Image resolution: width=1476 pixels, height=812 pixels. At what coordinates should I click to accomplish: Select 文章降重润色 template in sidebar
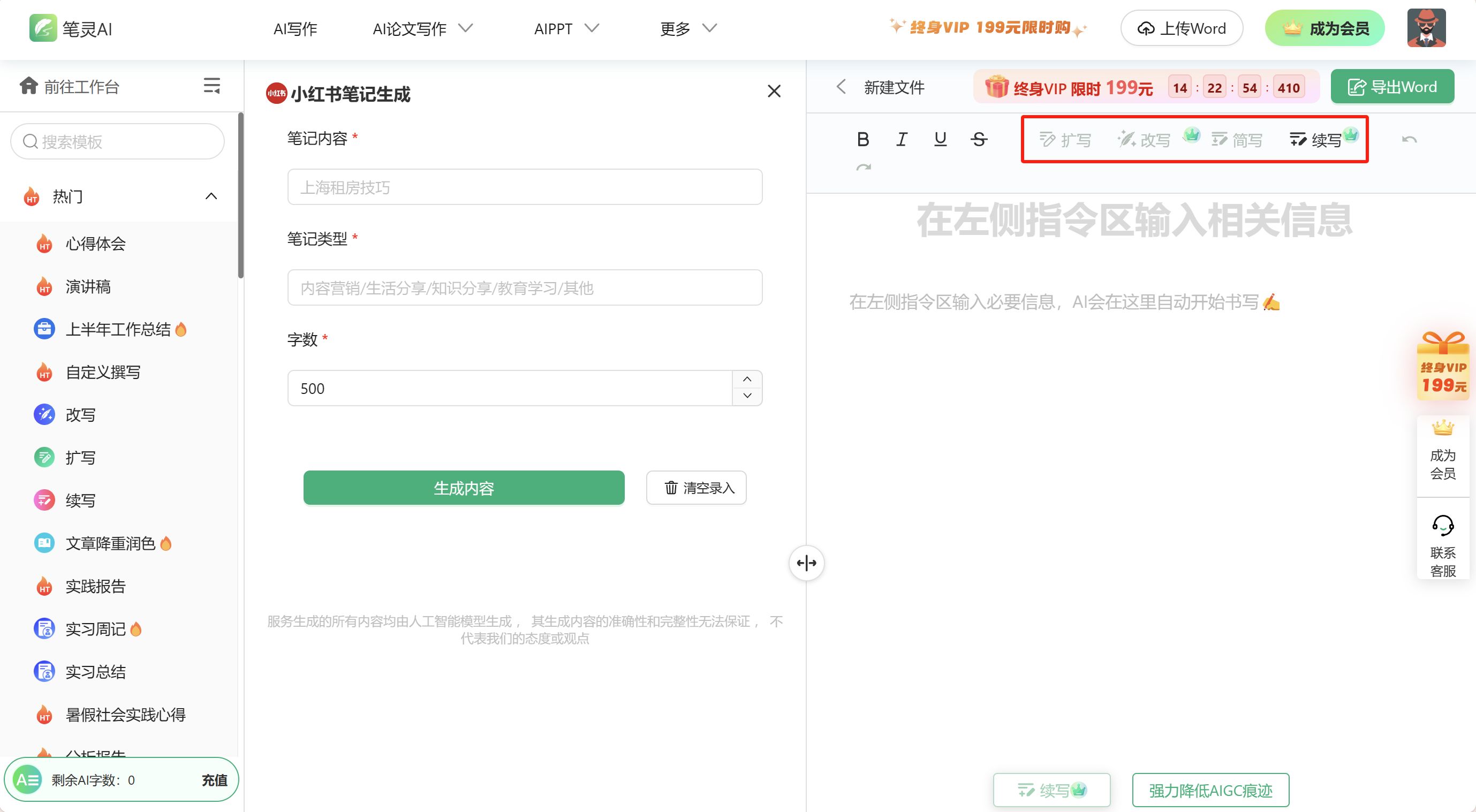pos(110,543)
